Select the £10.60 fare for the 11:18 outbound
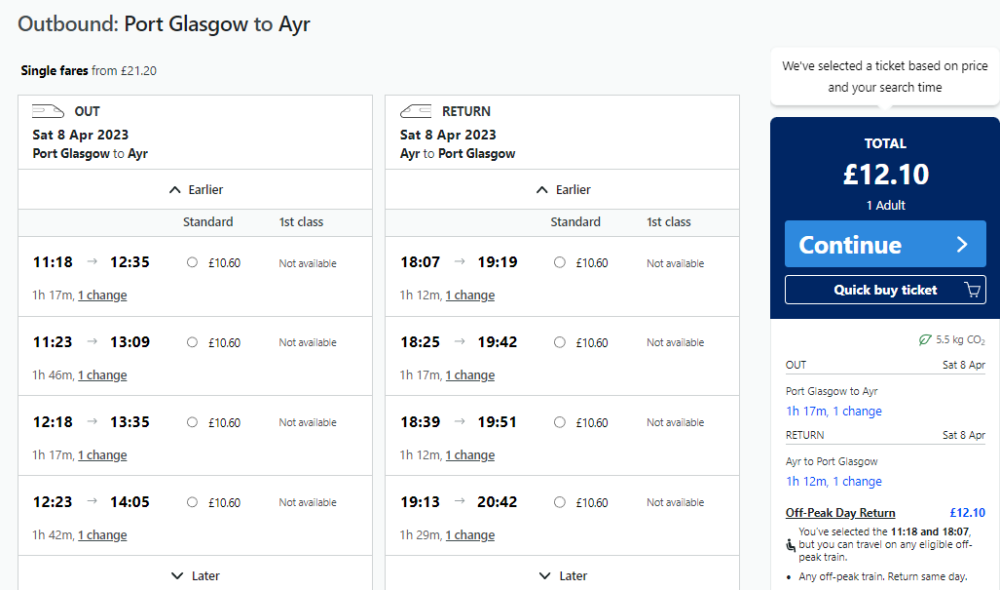This screenshot has height=590, width=1000. coord(192,262)
